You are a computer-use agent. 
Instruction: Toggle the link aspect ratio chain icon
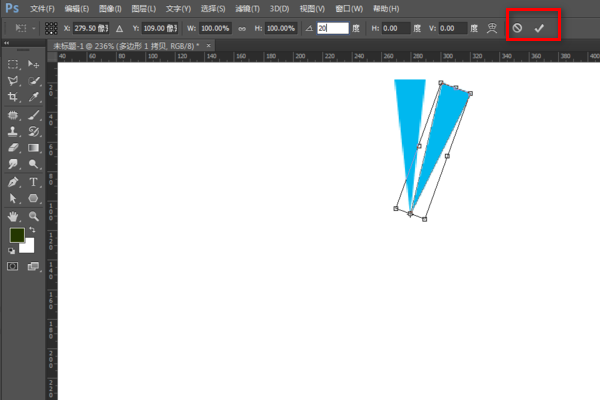tap(241, 29)
